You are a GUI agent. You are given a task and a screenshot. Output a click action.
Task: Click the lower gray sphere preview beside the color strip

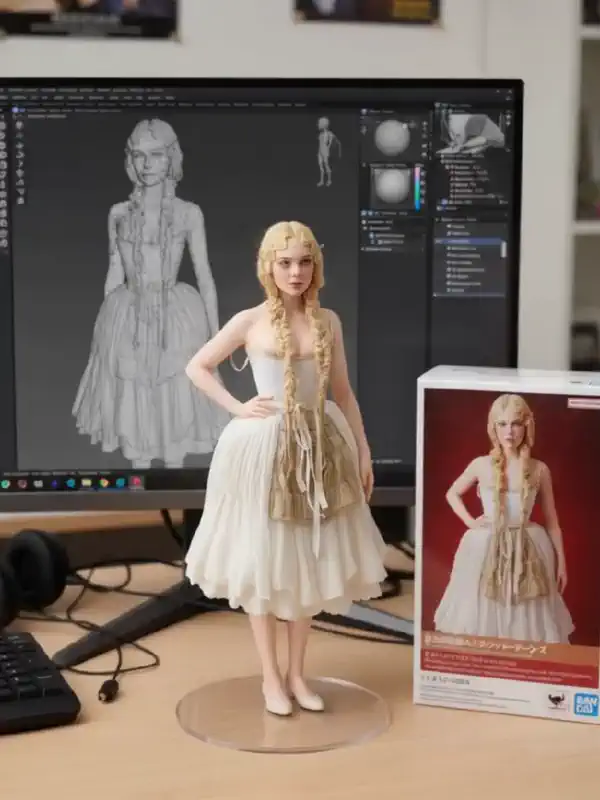tap(392, 186)
